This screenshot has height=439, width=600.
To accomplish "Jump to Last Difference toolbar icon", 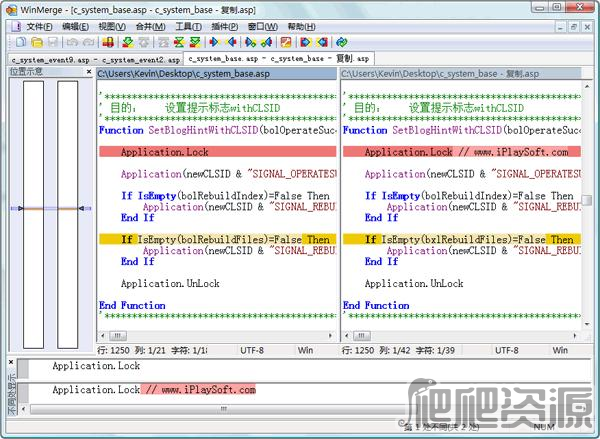I will pyautogui.click(x=195, y=42).
